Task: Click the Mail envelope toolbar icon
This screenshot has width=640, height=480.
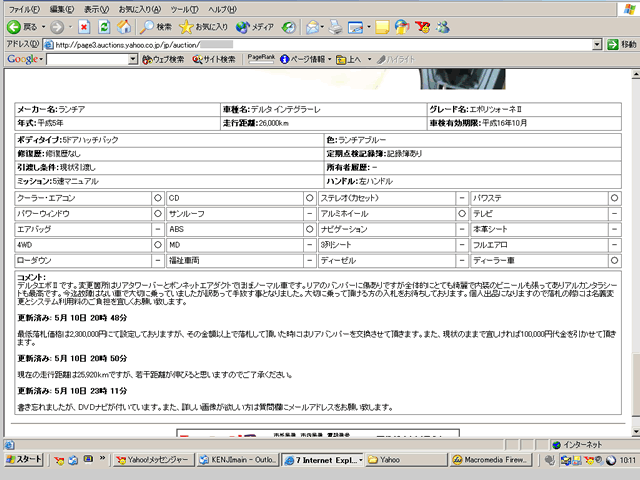Action: [x=312, y=27]
